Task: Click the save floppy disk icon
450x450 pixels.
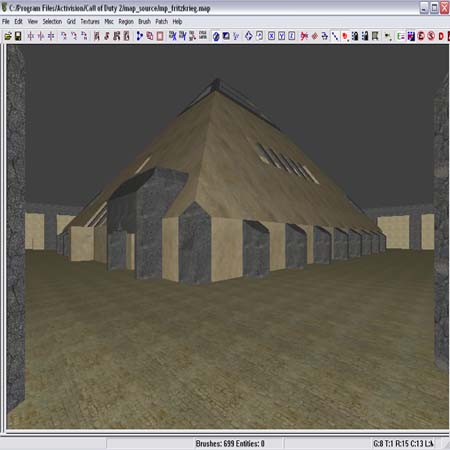Action: (18, 36)
